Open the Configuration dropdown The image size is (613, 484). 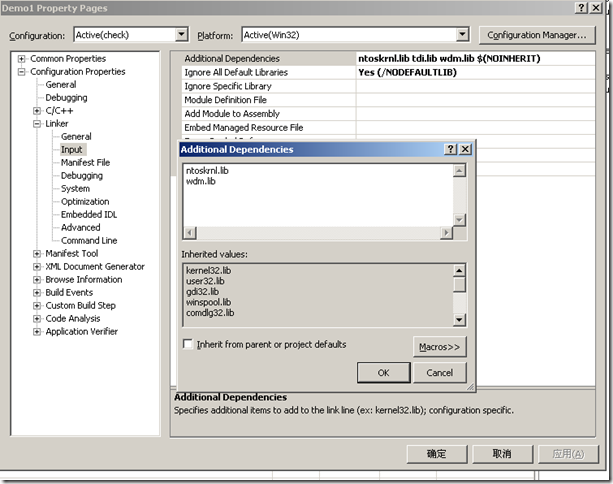[x=181, y=35]
